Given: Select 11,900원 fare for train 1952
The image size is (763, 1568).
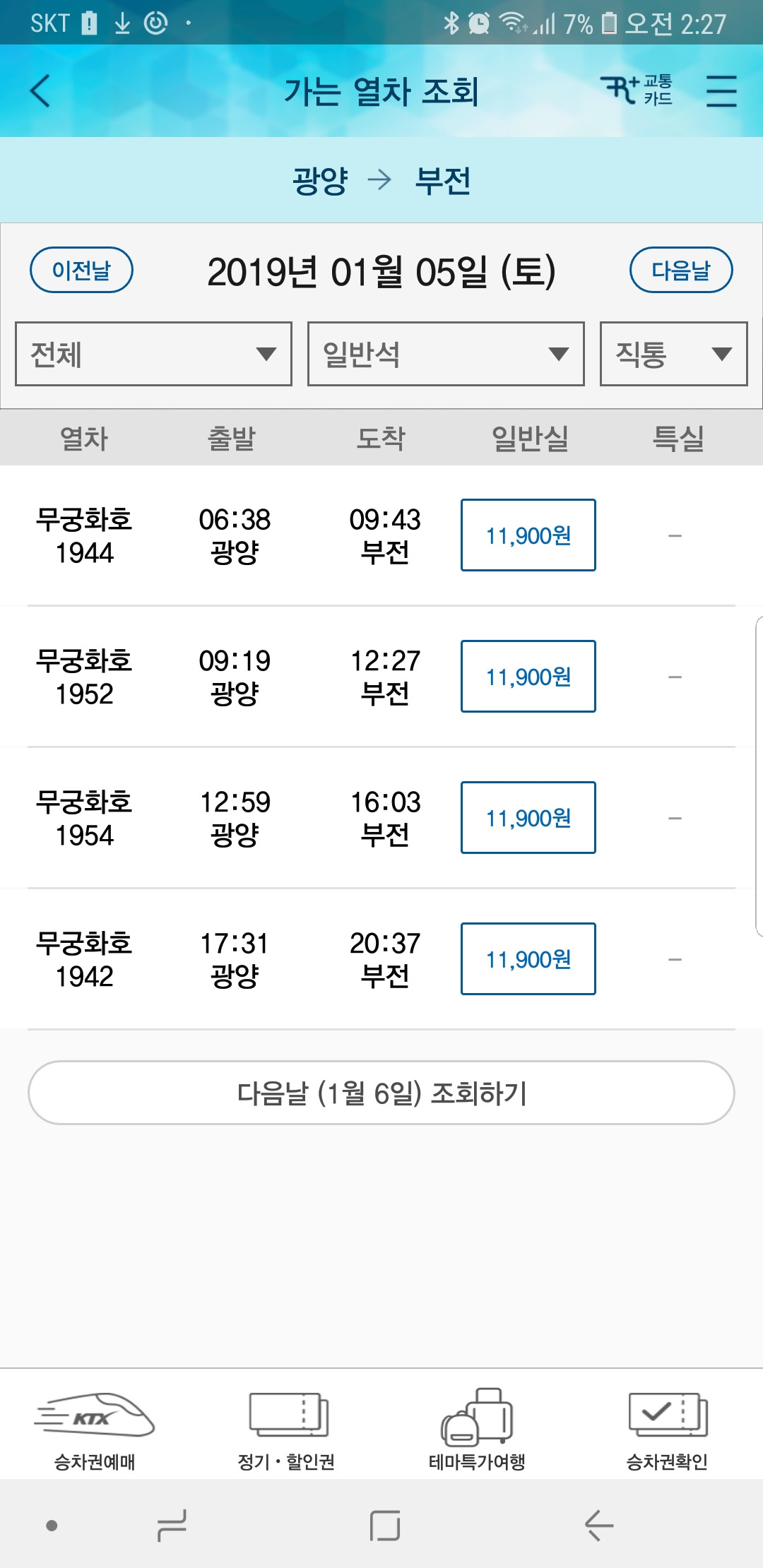Looking at the screenshot, I should coord(528,677).
